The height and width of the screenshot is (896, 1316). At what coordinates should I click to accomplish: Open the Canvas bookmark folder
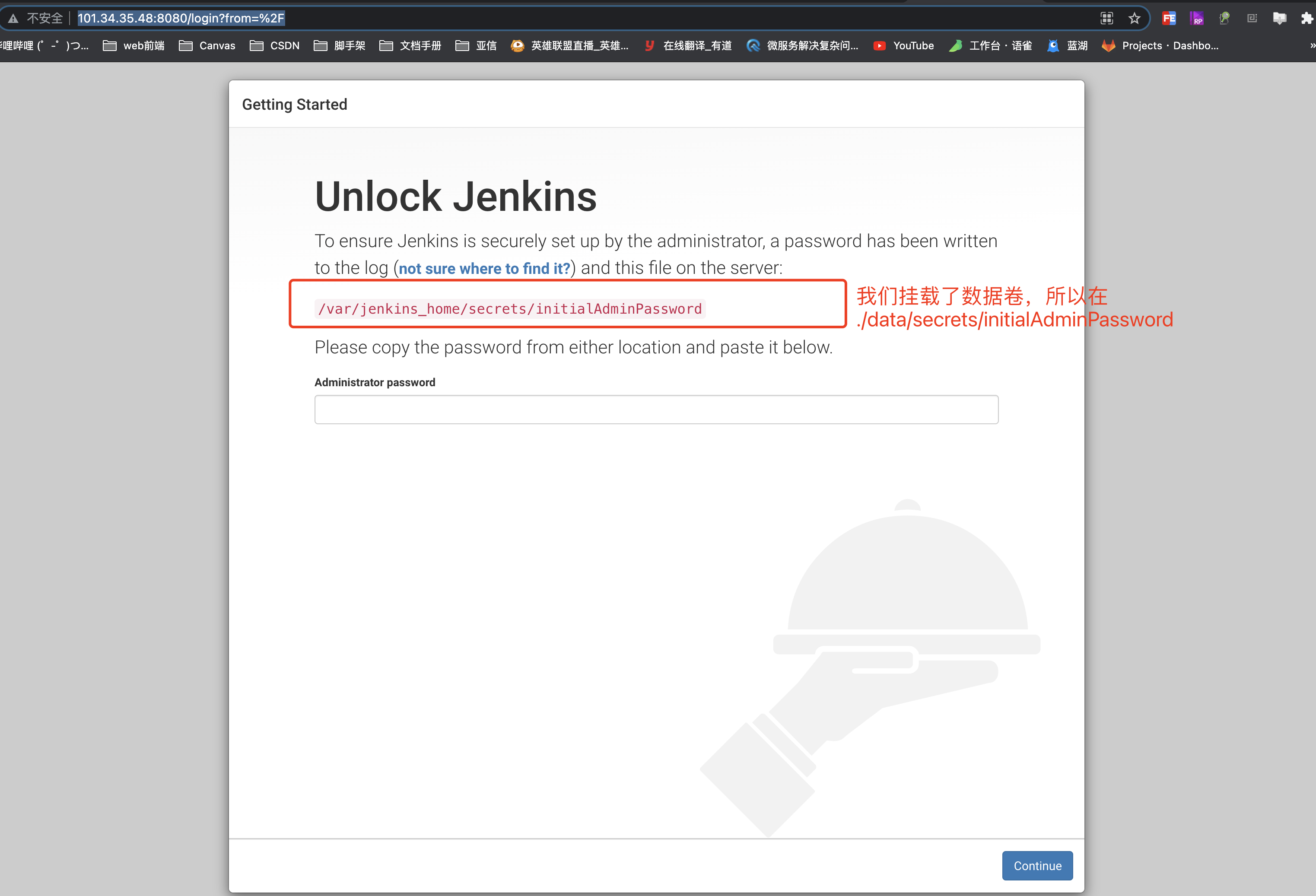207,46
